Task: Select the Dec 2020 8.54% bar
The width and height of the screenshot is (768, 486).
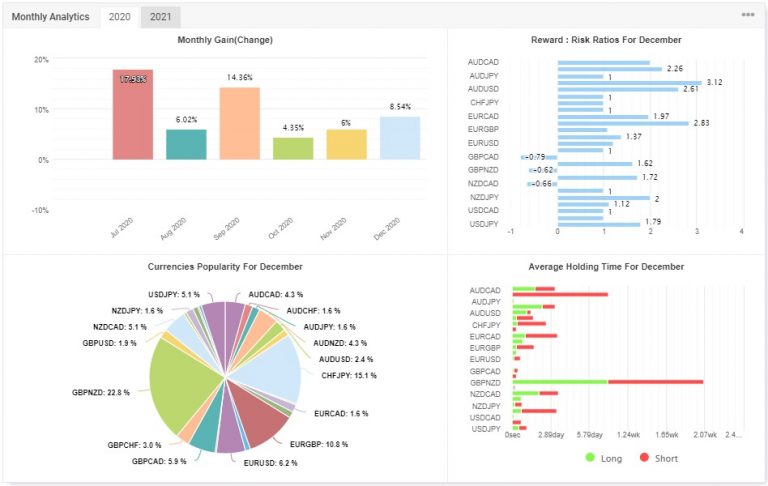Action: click(399, 138)
